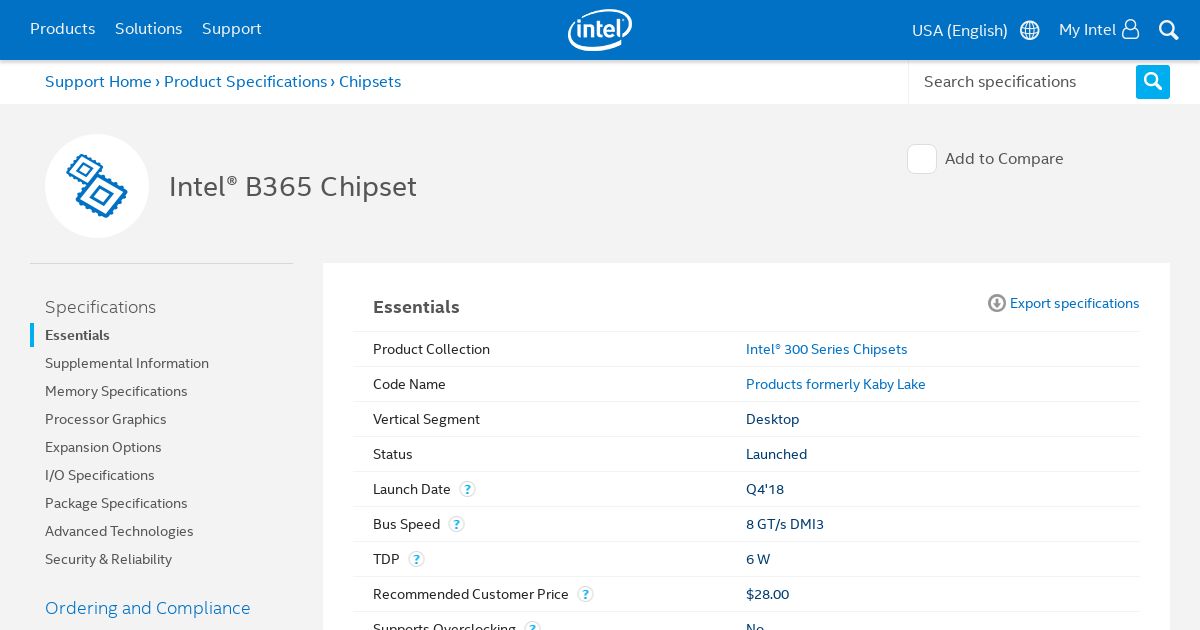Viewport: 1200px width, 630px height.
Task: Open the Solutions menu
Action: 148,29
